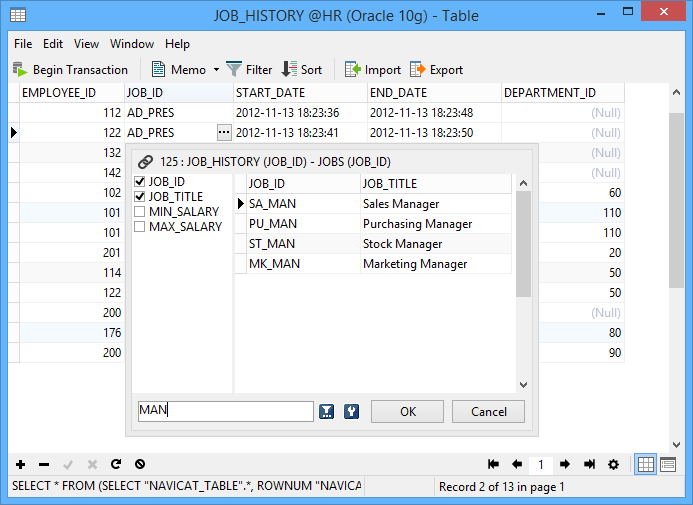Screen dimensions: 693x505
Task: Go to the next page arrow
Action: click(564, 464)
